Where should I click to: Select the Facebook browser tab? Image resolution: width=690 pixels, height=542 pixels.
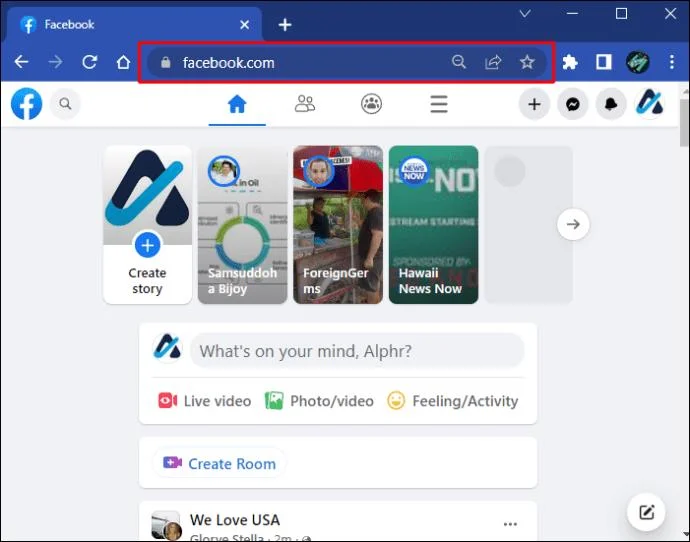tap(134, 25)
